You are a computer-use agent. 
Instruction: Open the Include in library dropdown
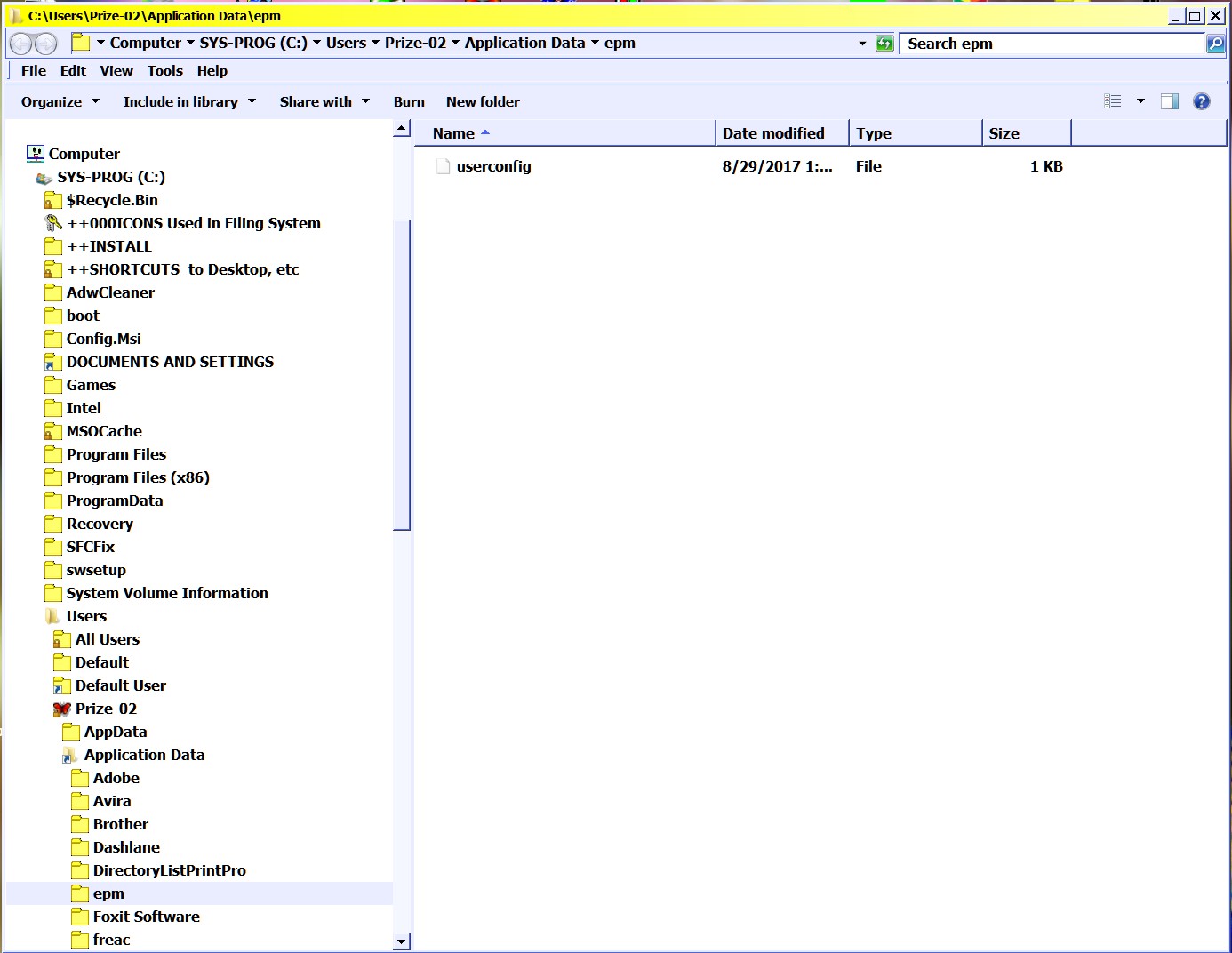[189, 102]
